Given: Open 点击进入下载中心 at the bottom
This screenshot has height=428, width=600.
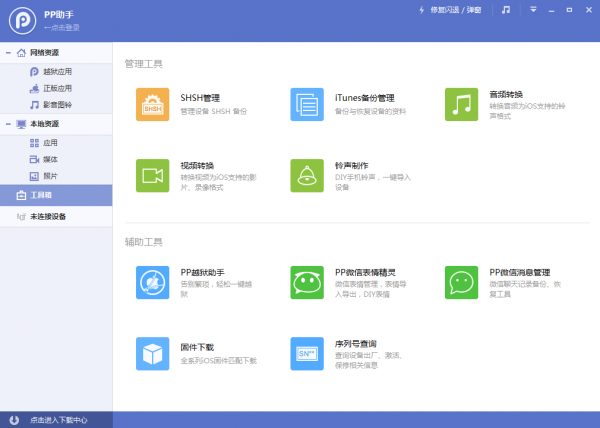Looking at the screenshot, I should (59, 420).
